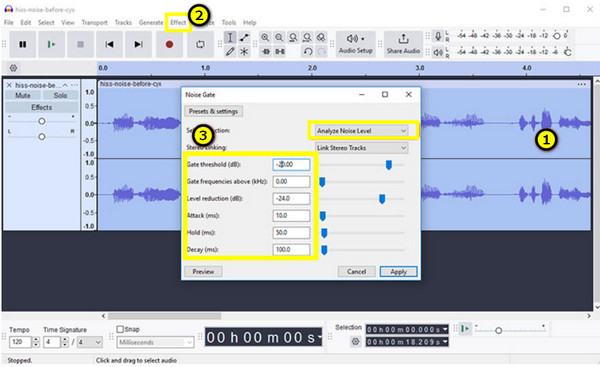Image resolution: width=600 pixels, height=367 pixels.
Task: Adjust the track pan L-R slider
Action: tap(42, 137)
